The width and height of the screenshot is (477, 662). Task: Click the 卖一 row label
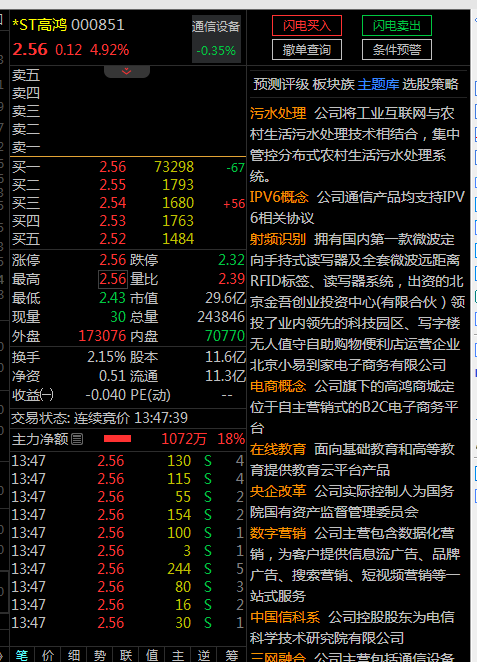(x=26, y=147)
